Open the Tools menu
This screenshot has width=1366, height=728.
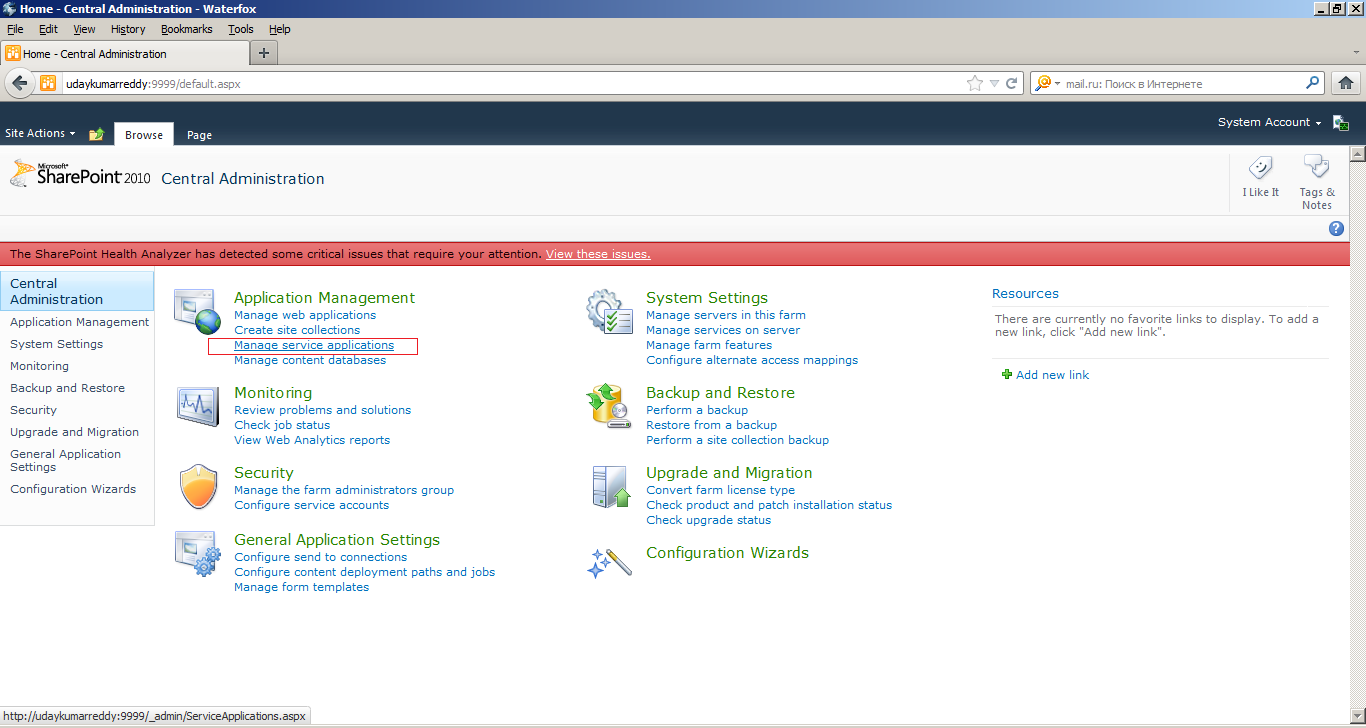click(241, 29)
